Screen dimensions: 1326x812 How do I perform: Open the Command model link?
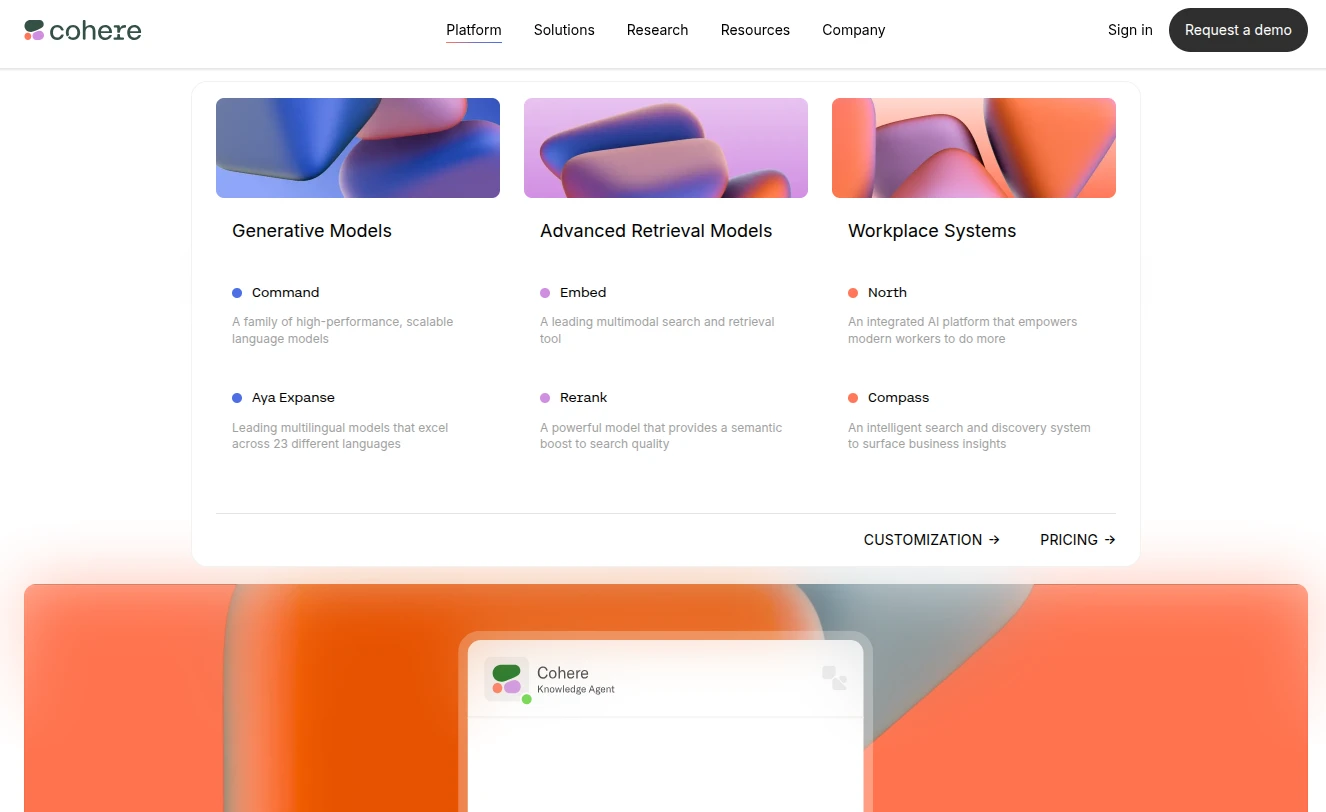tap(285, 293)
